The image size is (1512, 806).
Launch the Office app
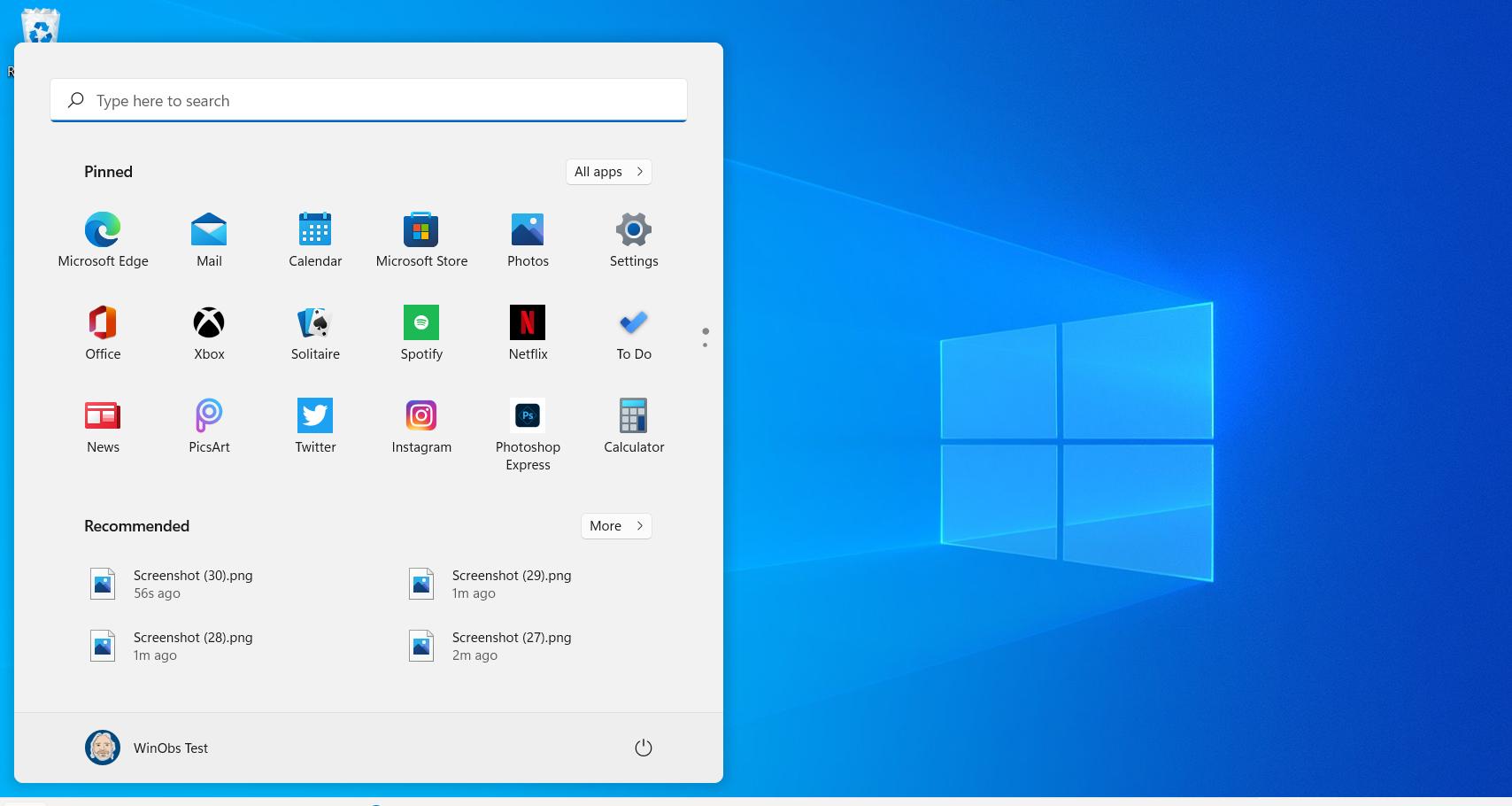tap(103, 333)
